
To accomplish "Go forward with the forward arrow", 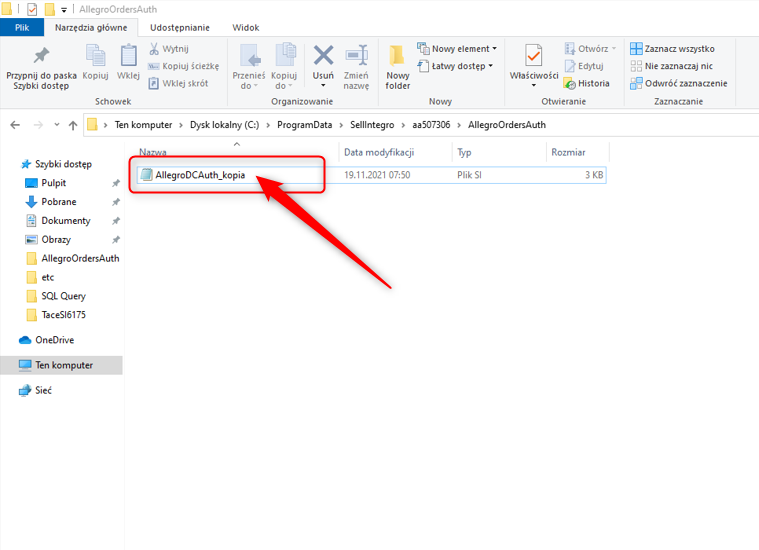I will 38,125.
